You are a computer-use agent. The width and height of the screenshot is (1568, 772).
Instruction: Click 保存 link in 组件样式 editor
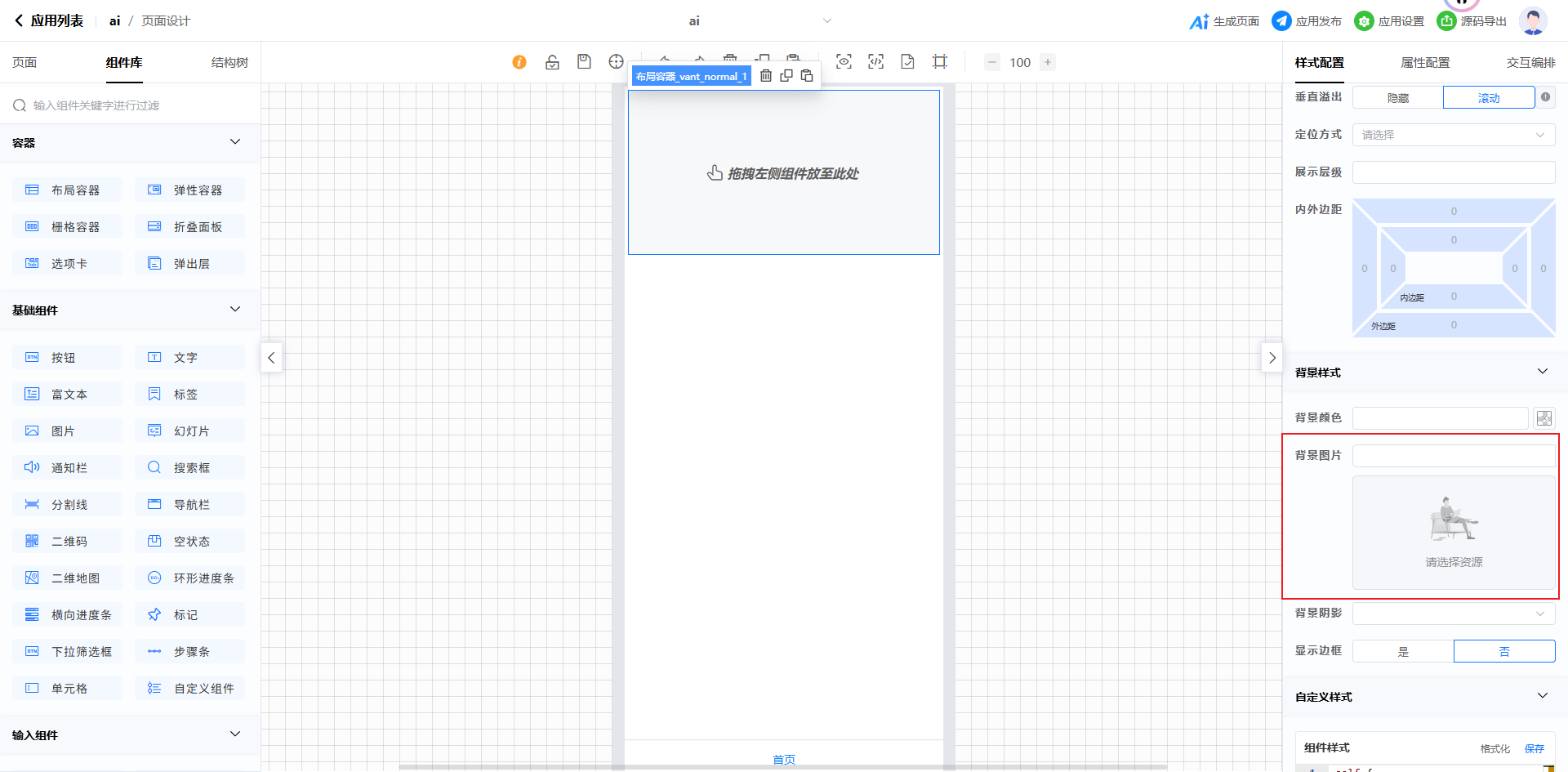[x=1534, y=748]
